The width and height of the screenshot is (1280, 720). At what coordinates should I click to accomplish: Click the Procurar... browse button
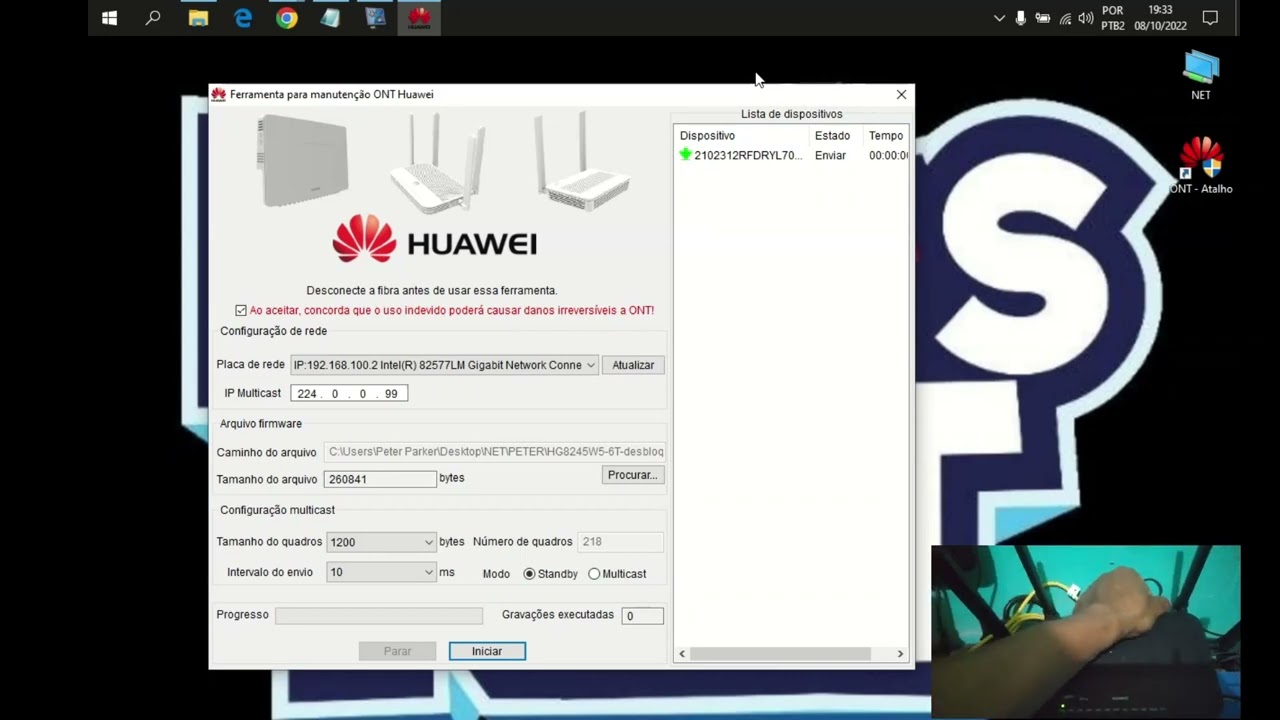[x=633, y=475]
